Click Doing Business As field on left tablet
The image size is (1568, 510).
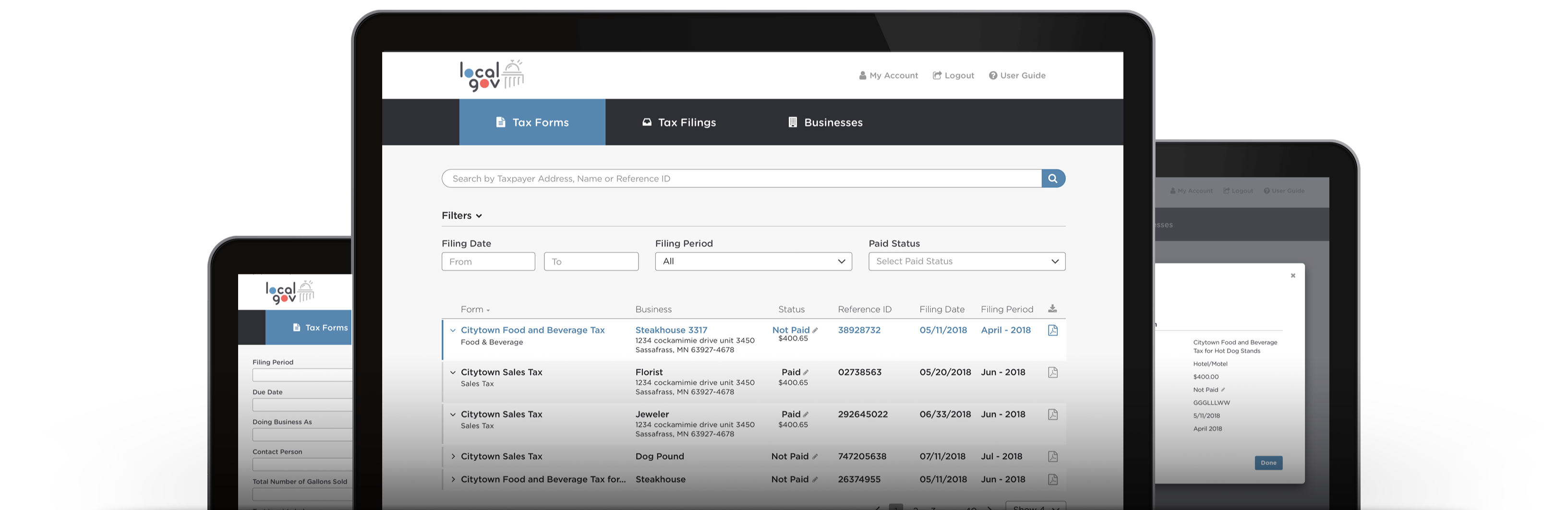302,435
